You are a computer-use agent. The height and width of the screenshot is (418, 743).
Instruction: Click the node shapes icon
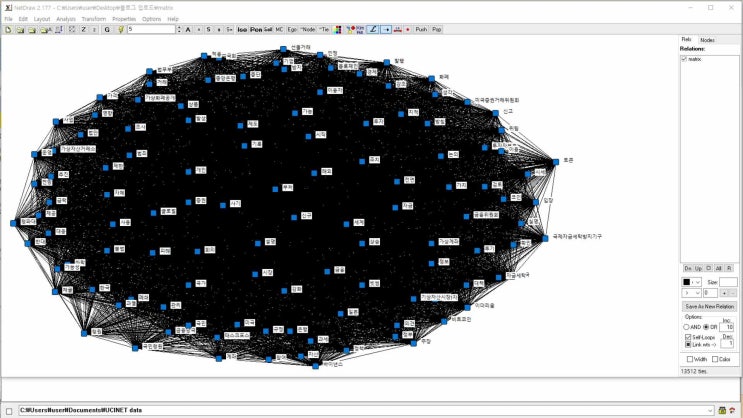[x=350, y=29]
